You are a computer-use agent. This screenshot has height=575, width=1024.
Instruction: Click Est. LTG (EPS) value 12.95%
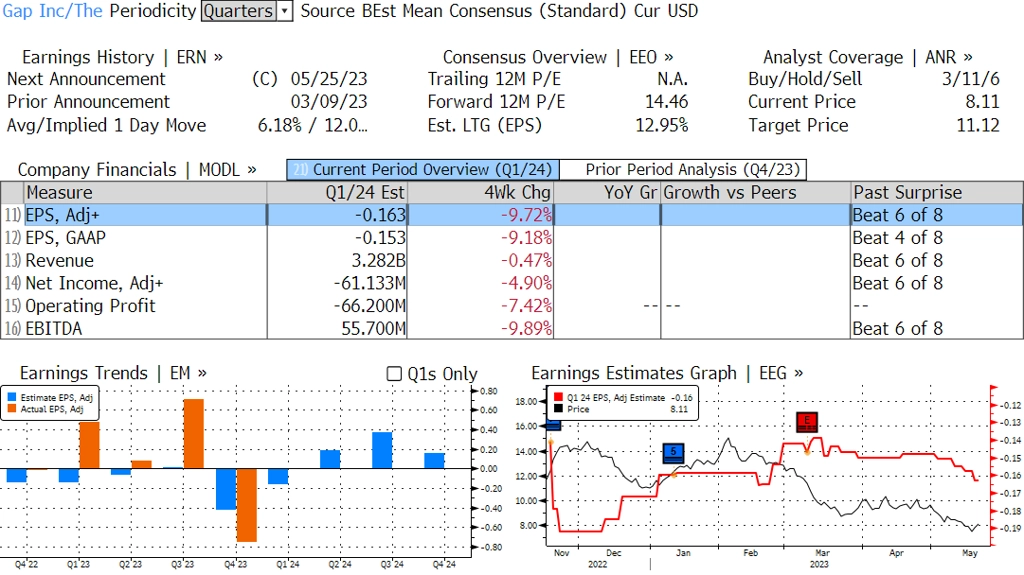tap(662, 125)
